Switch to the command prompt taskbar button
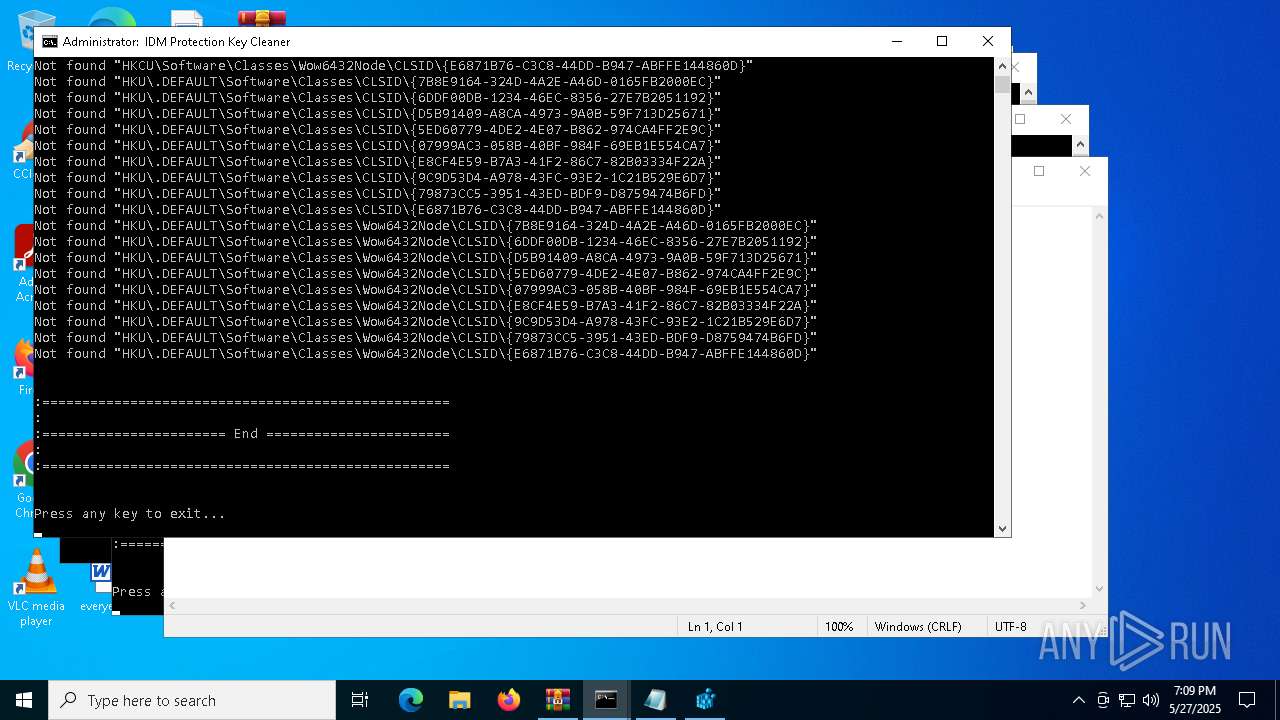Screen dimensions: 1280x720 [x=606, y=700]
